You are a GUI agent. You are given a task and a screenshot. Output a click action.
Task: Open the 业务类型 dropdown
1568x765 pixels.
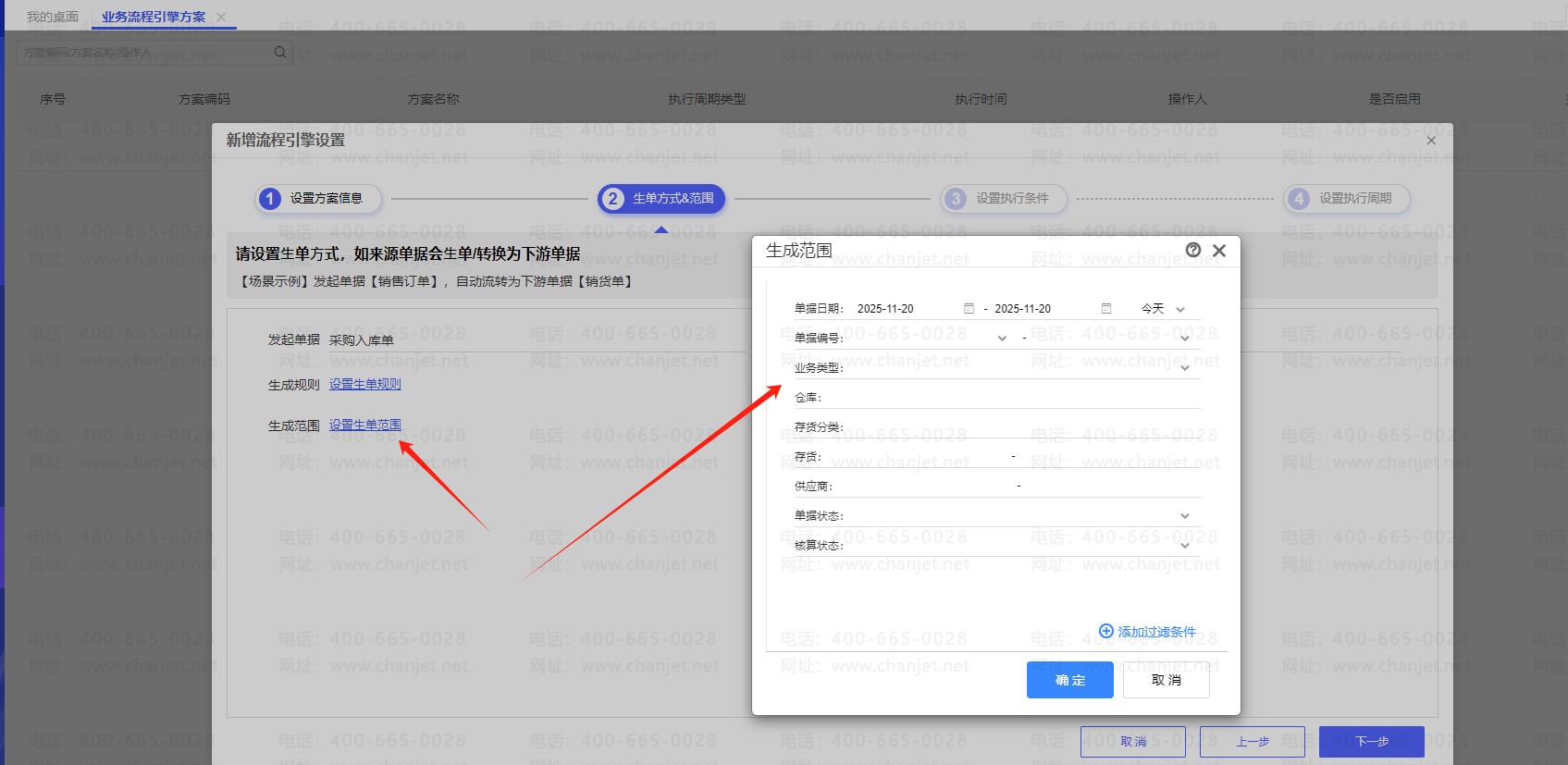[x=1185, y=368]
